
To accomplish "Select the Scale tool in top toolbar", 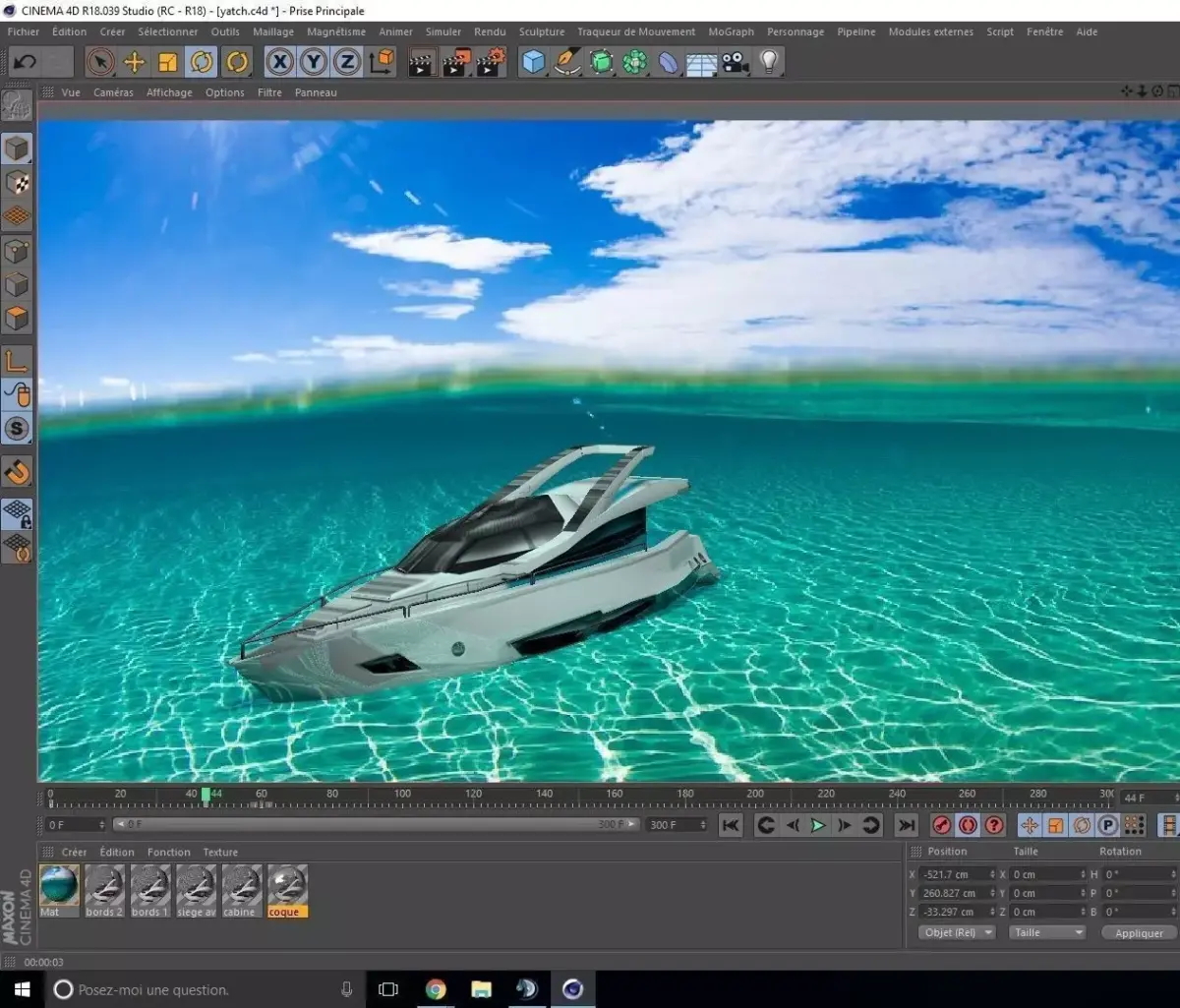I will click(x=168, y=63).
